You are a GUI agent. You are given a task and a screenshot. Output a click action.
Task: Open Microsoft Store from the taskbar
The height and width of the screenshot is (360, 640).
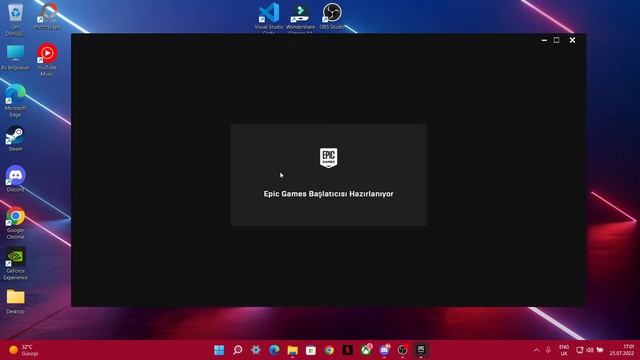(x=311, y=350)
